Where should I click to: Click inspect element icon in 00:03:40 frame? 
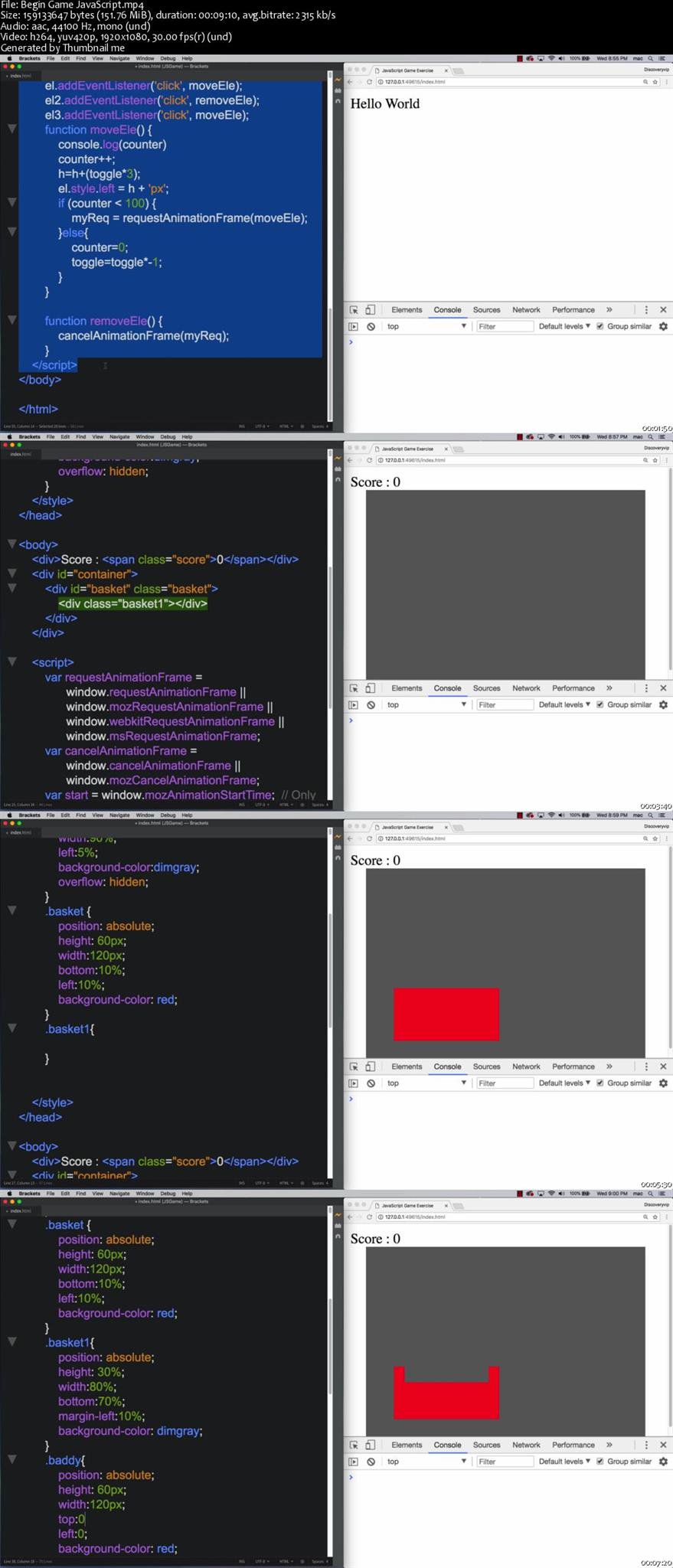coord(354,688)
